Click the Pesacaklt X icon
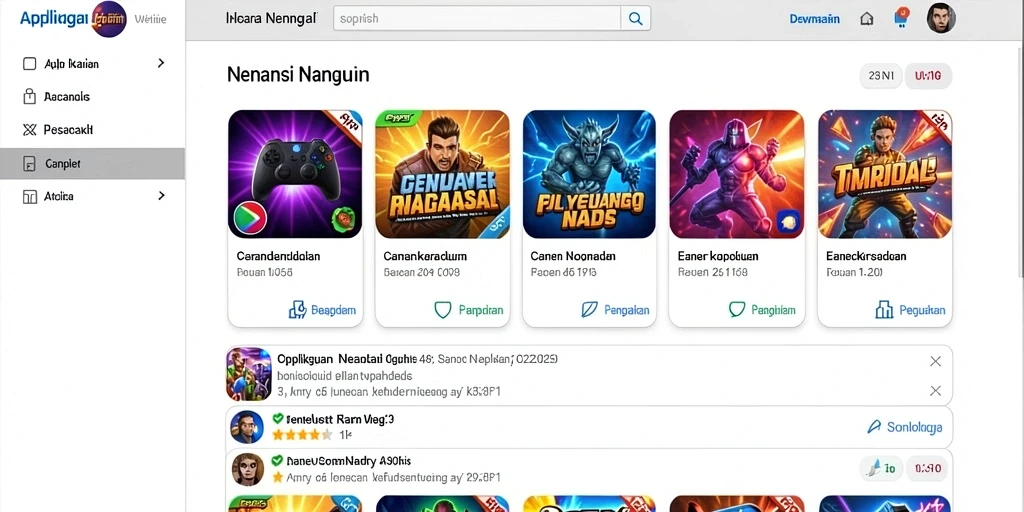1024x512 pixels. [x=29, y=129]
